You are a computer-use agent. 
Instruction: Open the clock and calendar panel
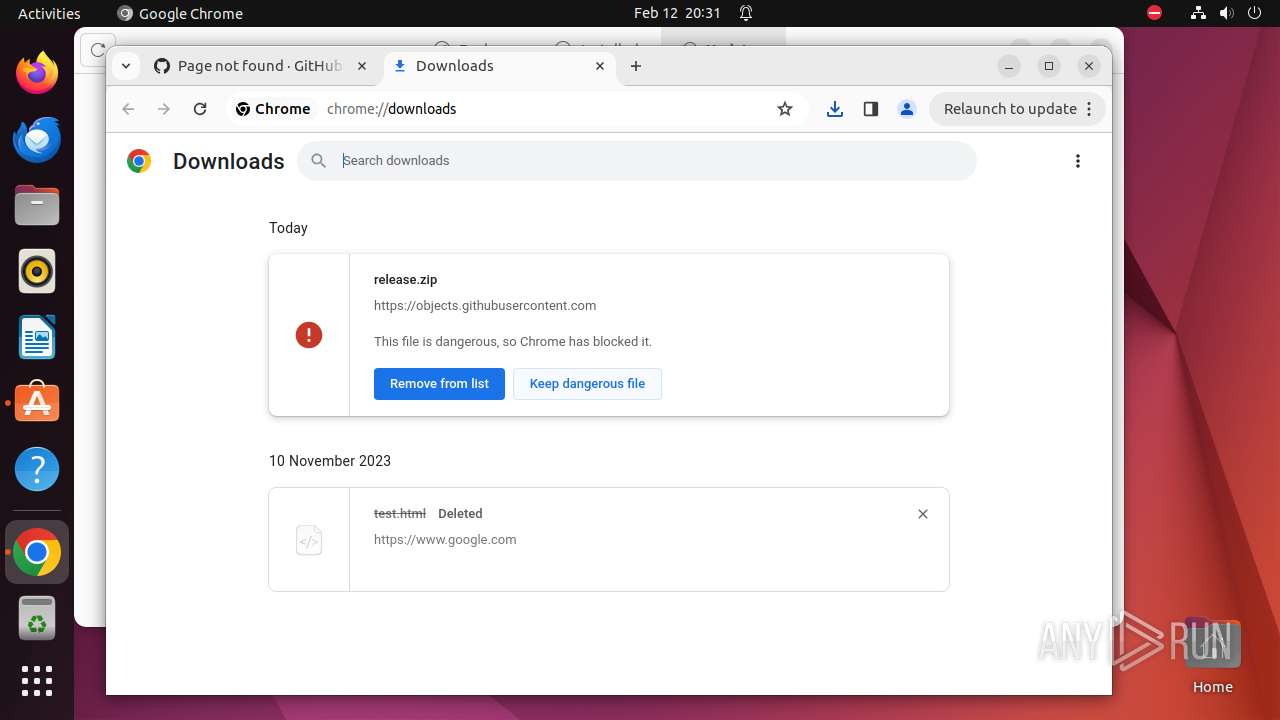coord(677,13)
